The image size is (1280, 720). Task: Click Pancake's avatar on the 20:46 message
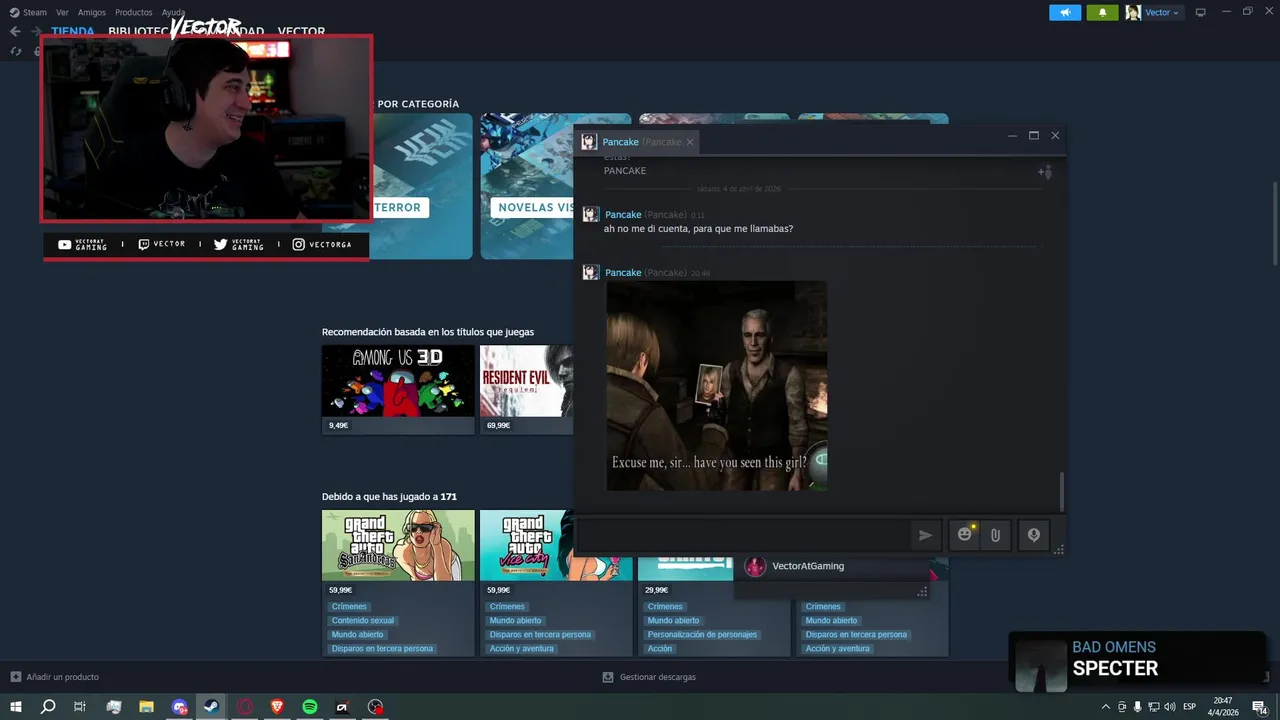tap(591, 272)
